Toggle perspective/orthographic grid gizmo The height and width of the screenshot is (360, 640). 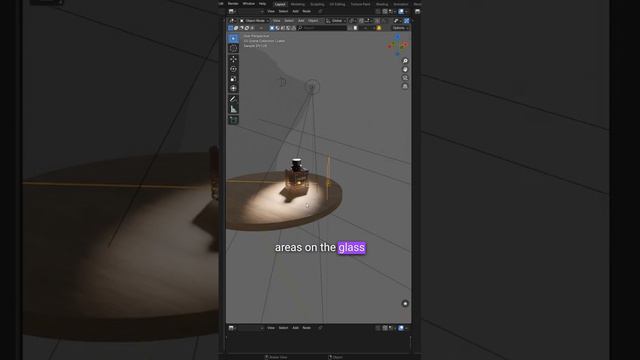(405, 87)
